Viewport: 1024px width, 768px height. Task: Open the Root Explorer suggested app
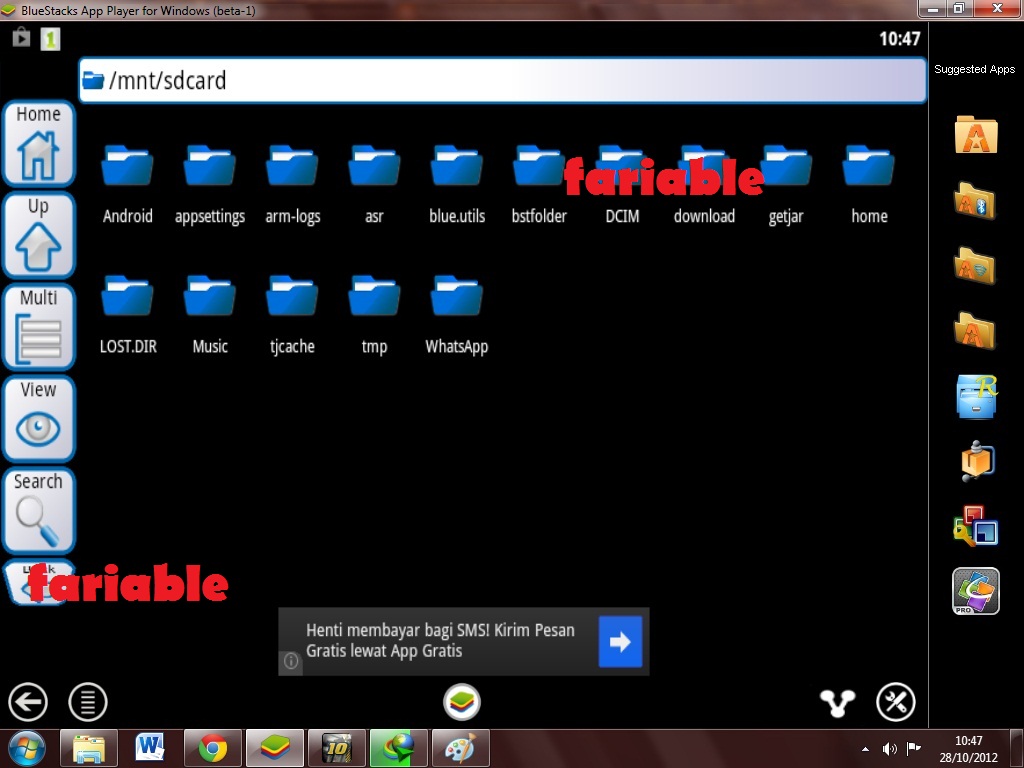[x=976, y=396]
